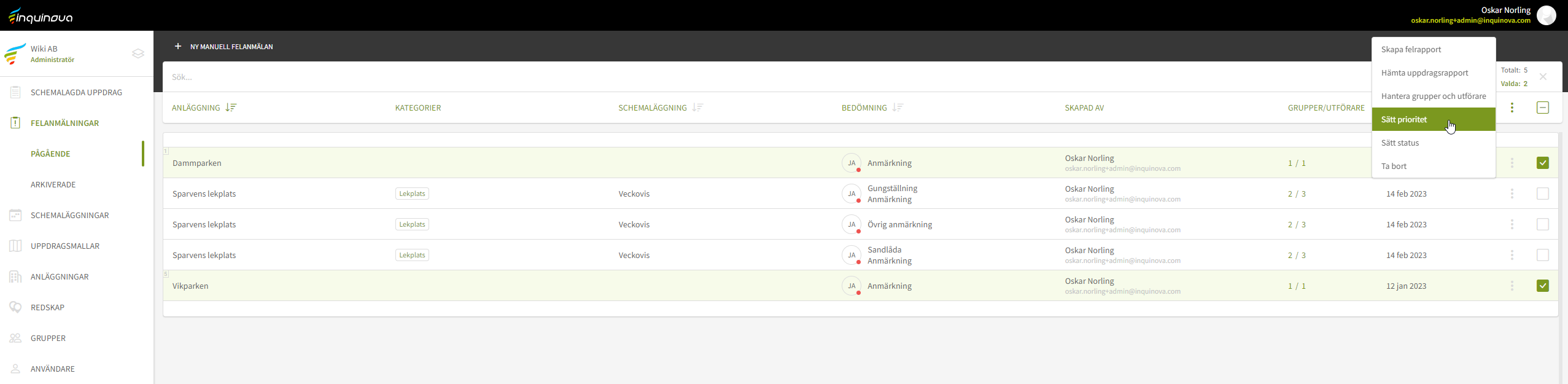Click the Lekplats tag on Sandlåda row

tap(412, 255)
